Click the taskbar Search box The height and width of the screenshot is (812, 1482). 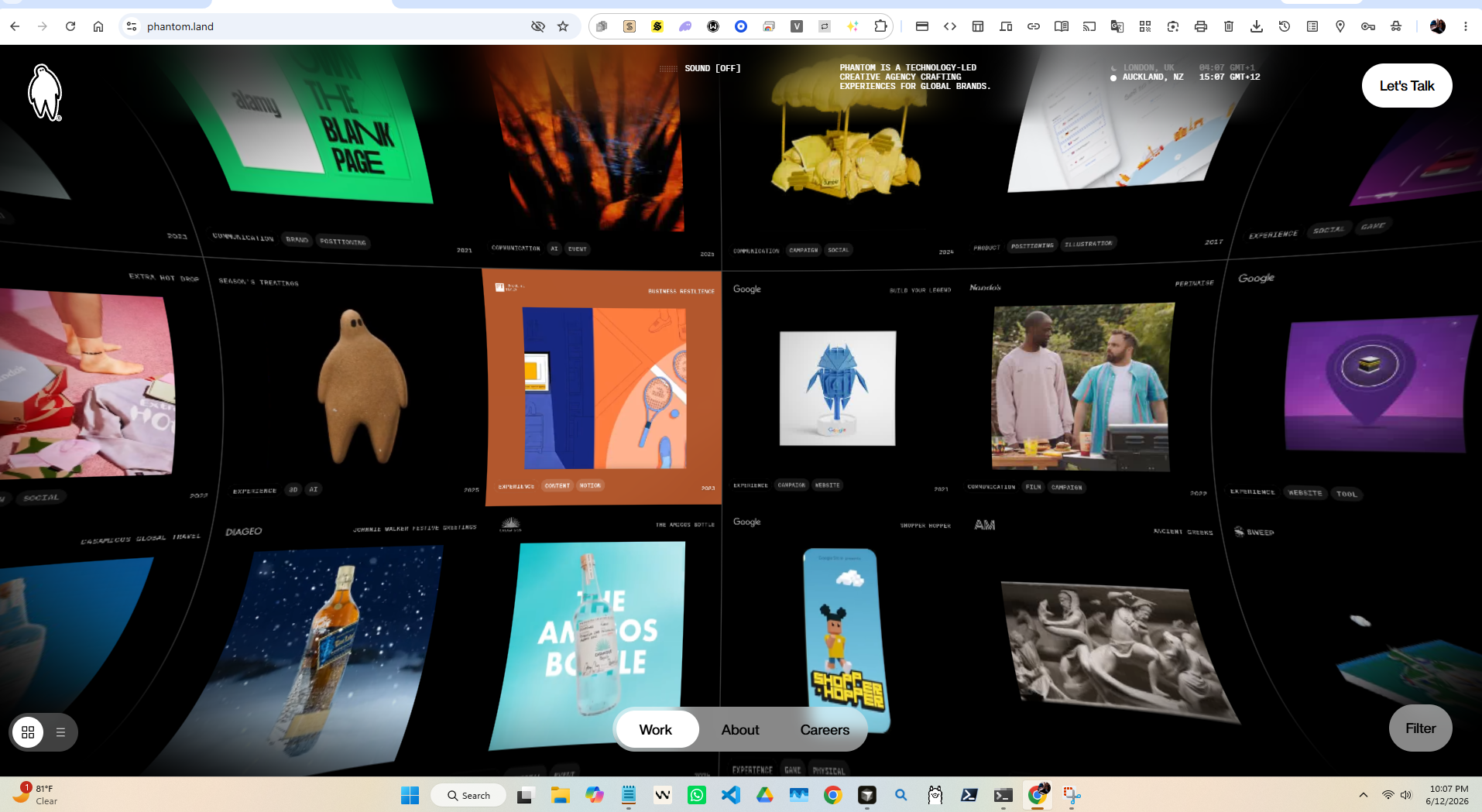(468, 795)
